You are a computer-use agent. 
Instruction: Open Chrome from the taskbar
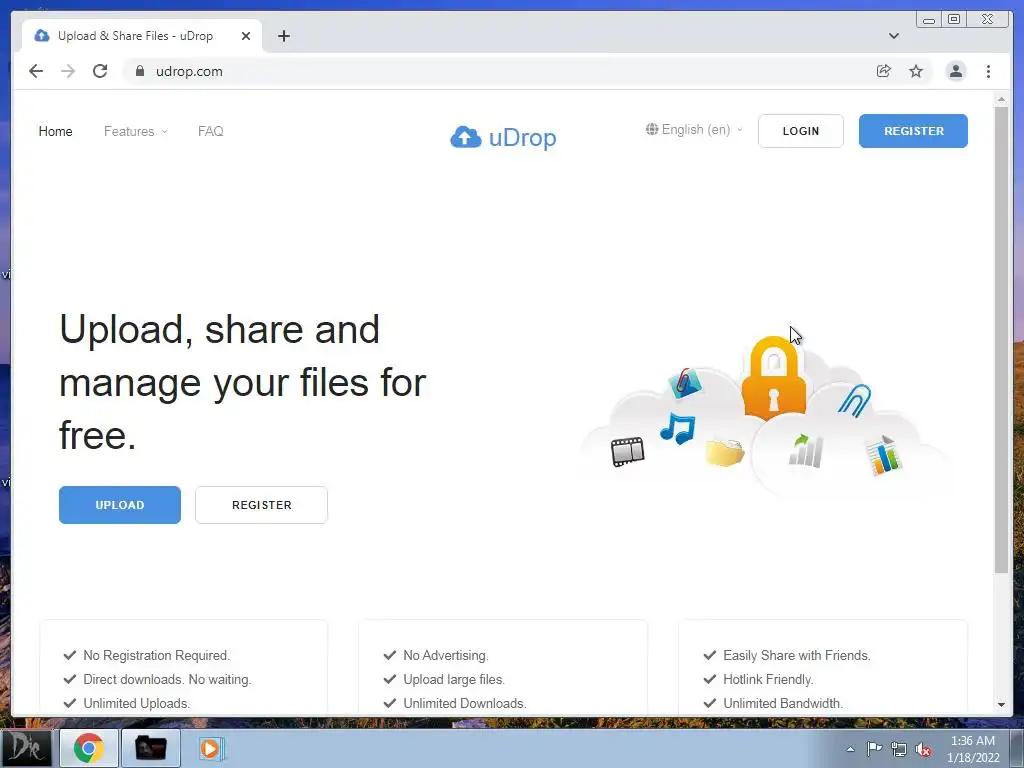point(89,748)
